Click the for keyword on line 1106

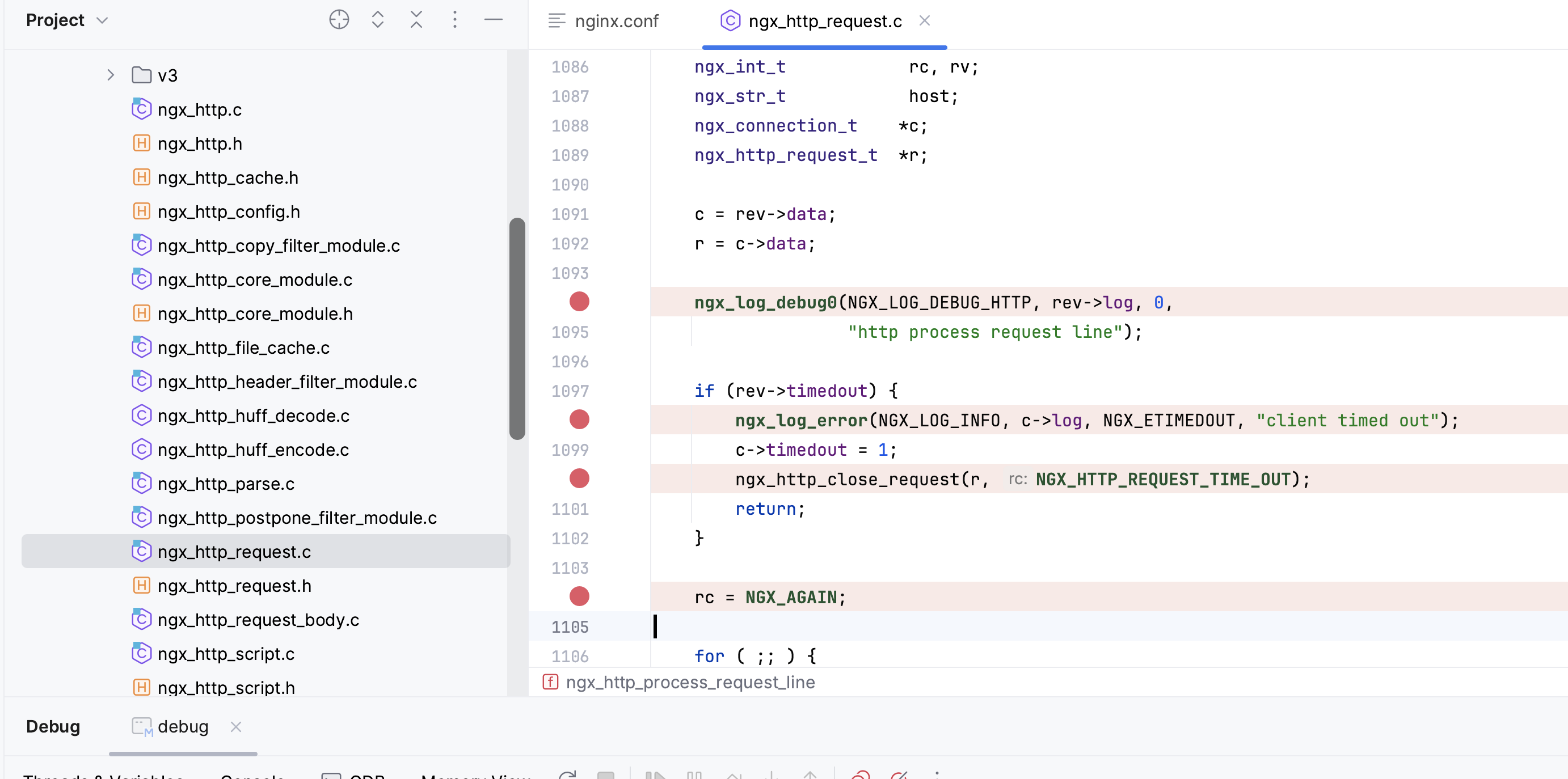(x=709, y=656)
